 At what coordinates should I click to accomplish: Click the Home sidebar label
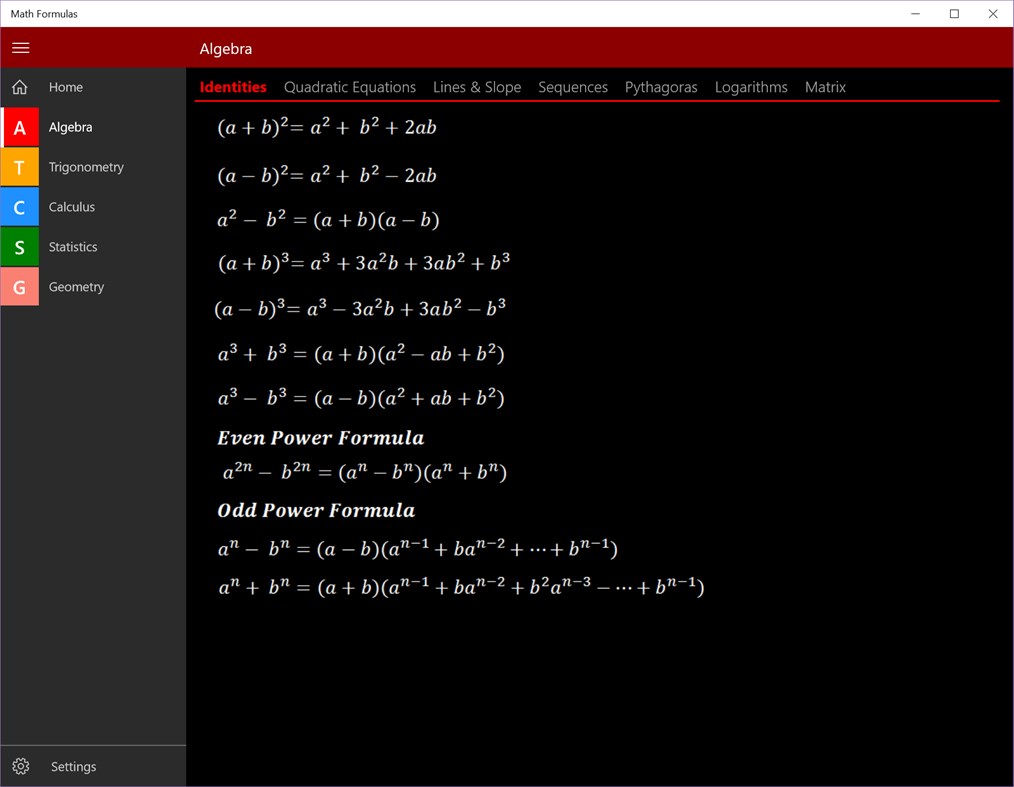[66, 87]
